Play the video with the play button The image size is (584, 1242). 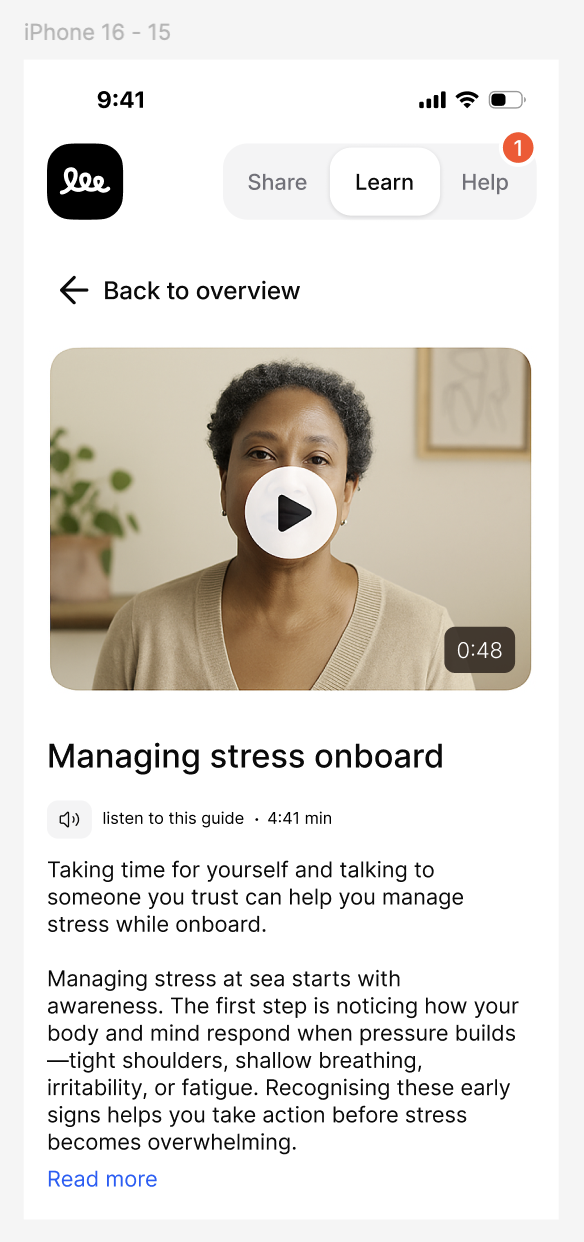click(x=291, y=513)
